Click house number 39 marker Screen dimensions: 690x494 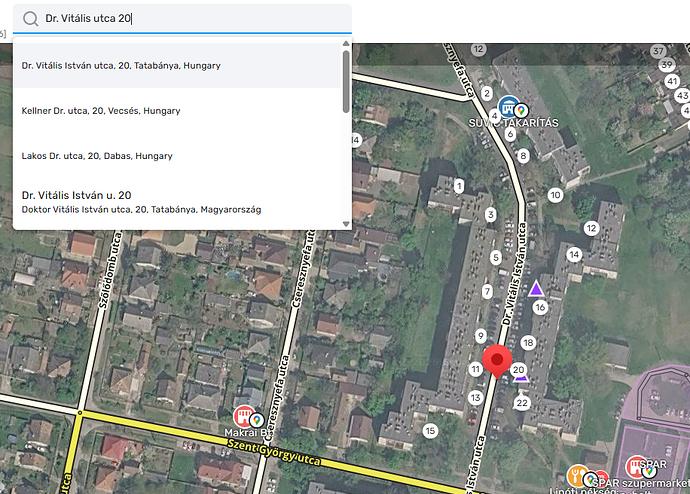point(667,65)
